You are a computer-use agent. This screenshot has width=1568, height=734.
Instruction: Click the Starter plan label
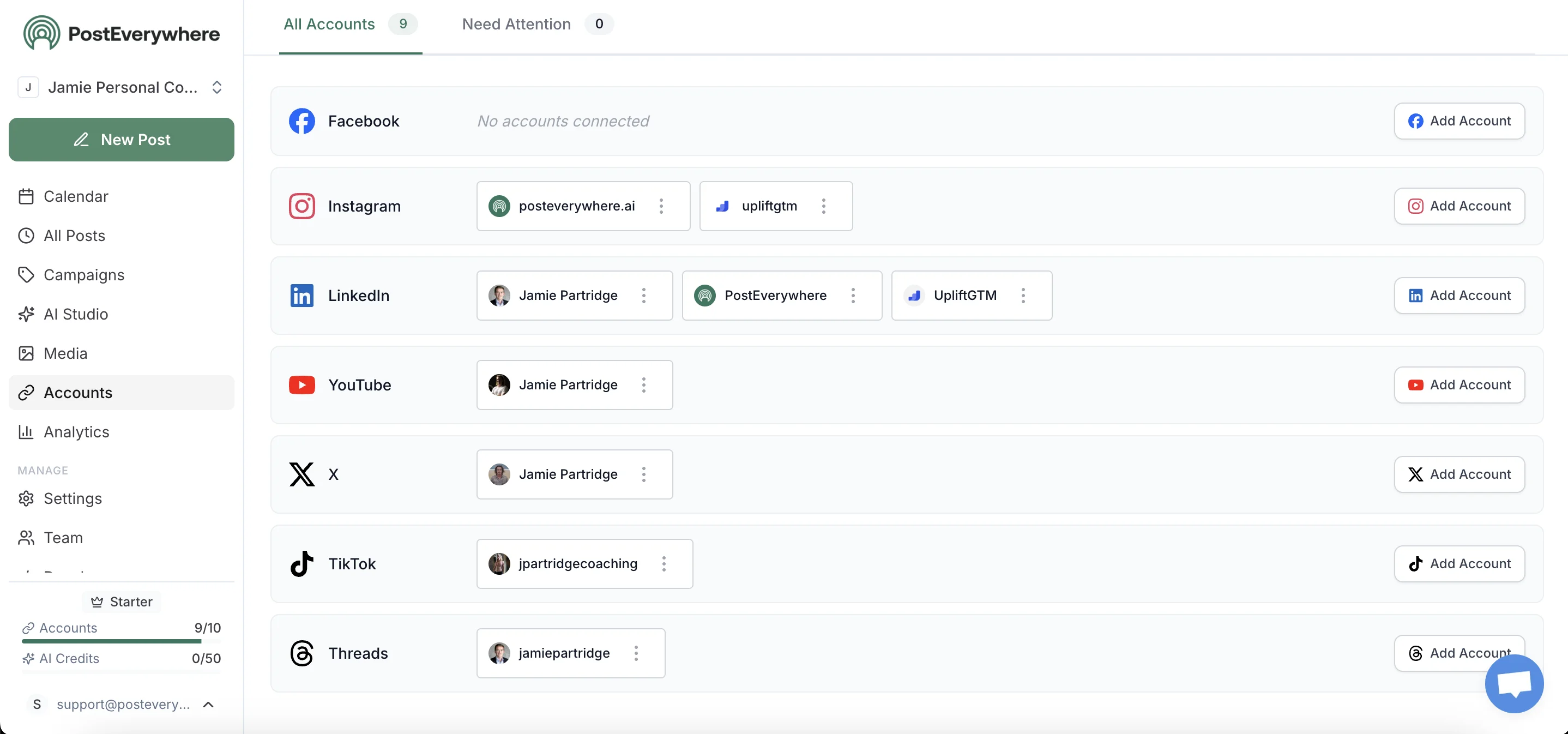pyautogui.click(x=122, y=601)
